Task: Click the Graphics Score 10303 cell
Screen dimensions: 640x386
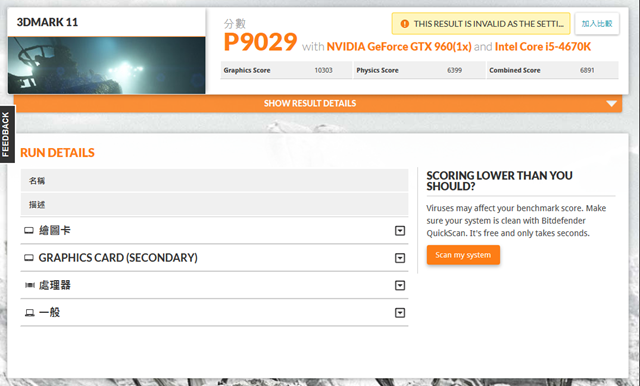Action: [286, 70]
